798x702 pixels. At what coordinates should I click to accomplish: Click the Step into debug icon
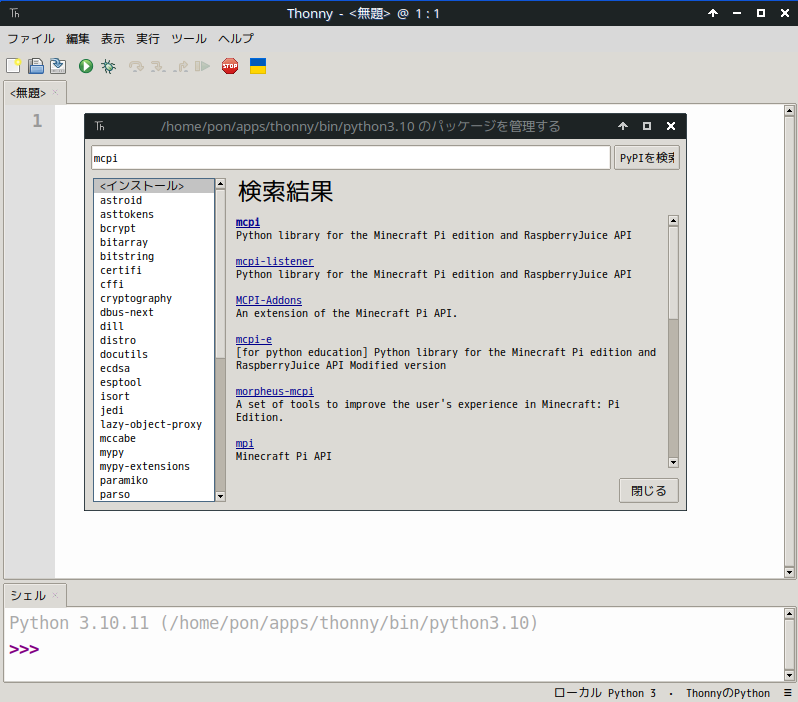158,66
